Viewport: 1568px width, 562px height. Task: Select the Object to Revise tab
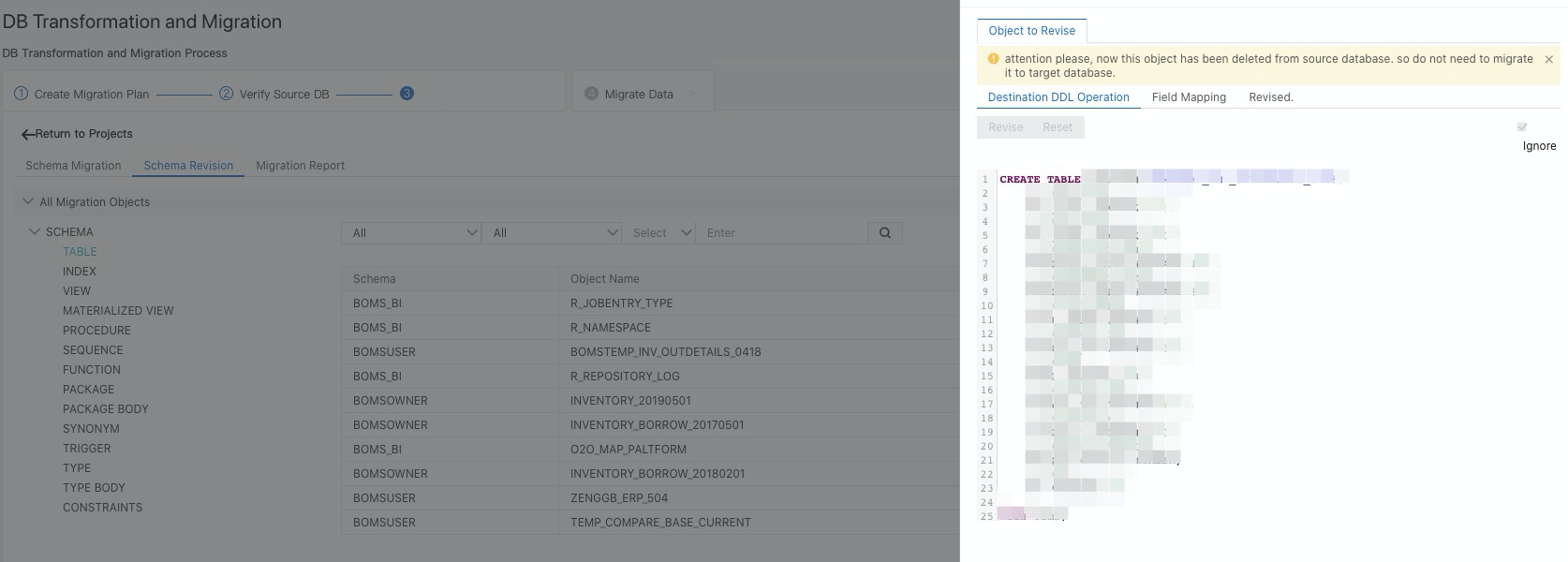click(1031, 31)
